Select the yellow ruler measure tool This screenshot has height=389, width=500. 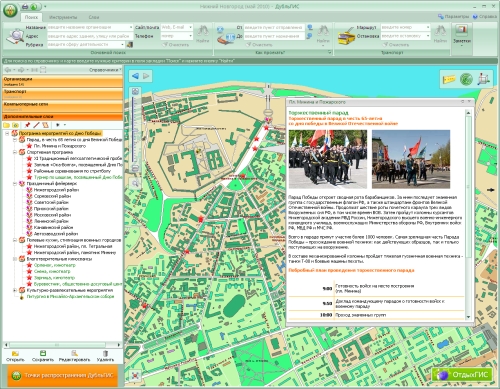pos(449,79)
